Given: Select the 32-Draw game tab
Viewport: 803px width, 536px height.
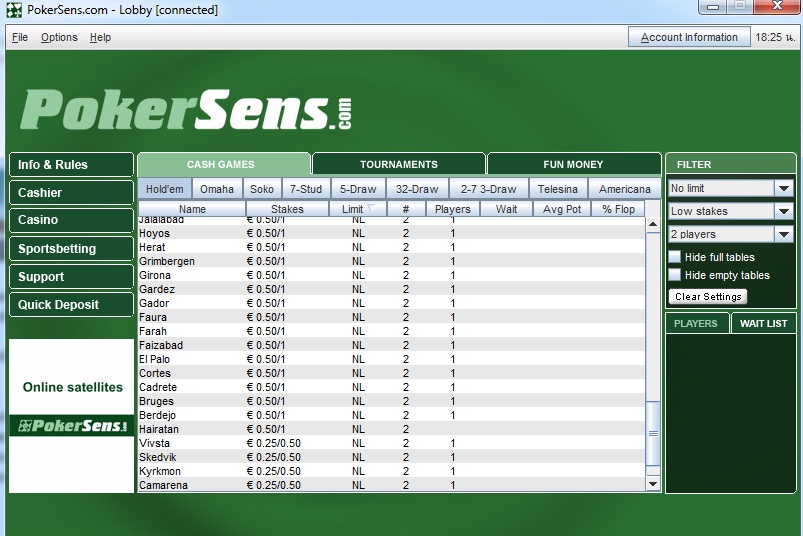Looking at the screenshot, I should click(417, 189).
